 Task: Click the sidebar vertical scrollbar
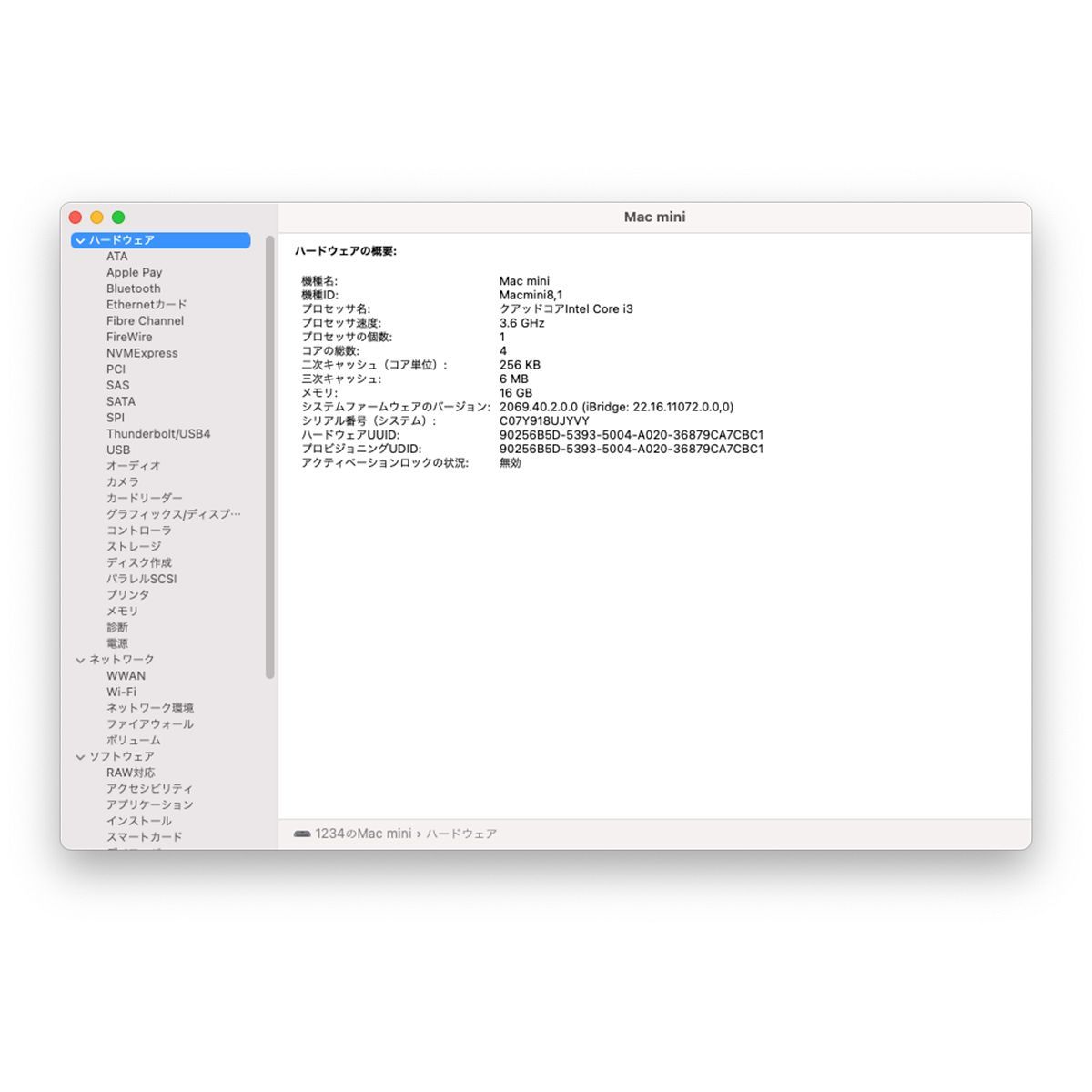[x=269, y=455]
